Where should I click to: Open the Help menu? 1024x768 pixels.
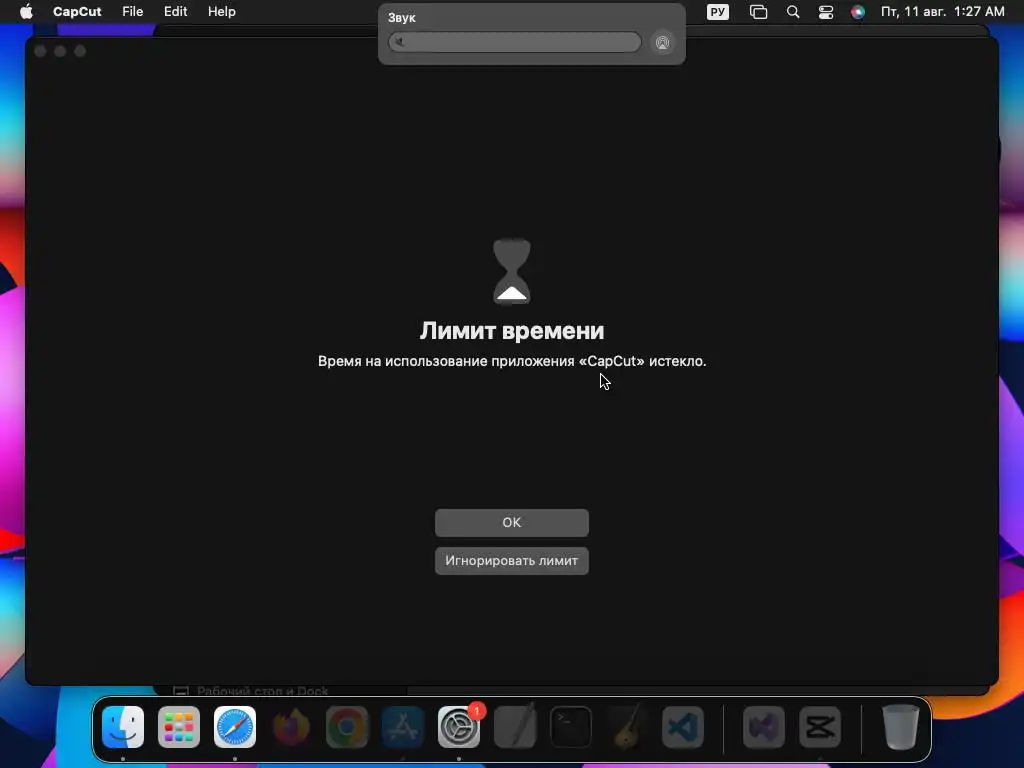[x=221, y=12]
